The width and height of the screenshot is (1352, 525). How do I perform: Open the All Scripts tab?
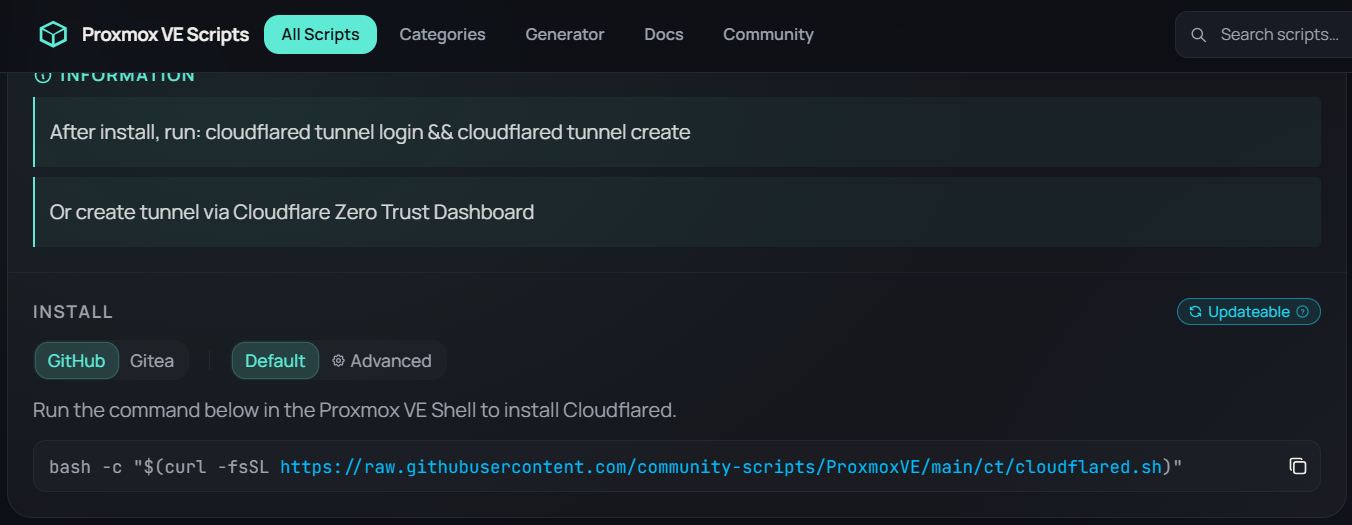(x=320, y=34)
